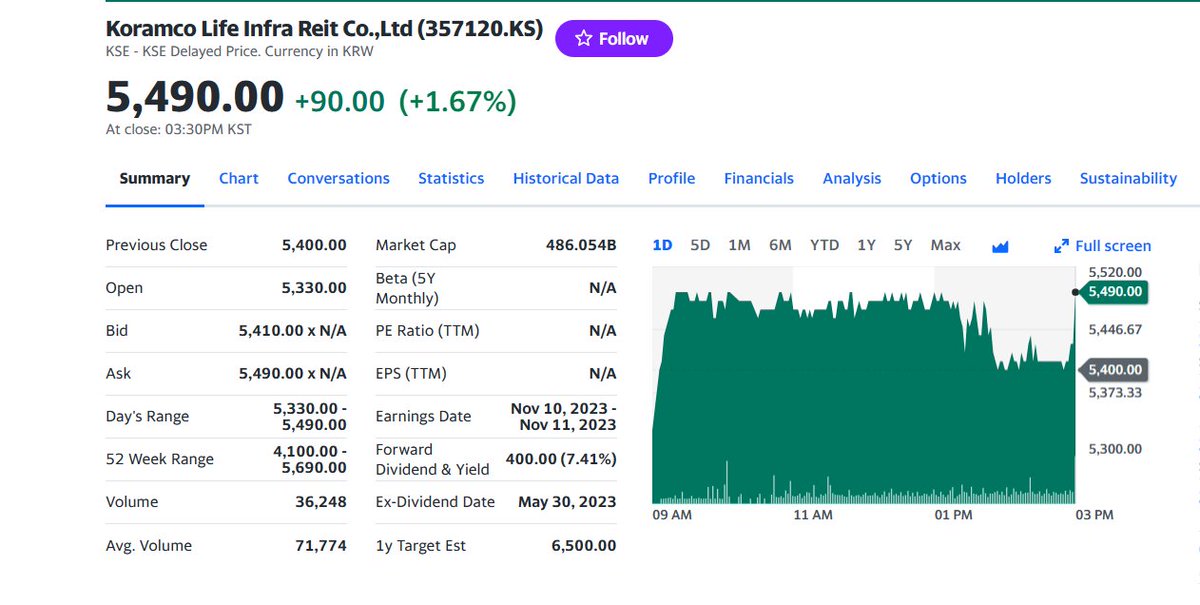Click the PE Ratio (TTM) label
Image resolution: width=1200 pixels, height=605 pixels.
[x=427, y=331]
